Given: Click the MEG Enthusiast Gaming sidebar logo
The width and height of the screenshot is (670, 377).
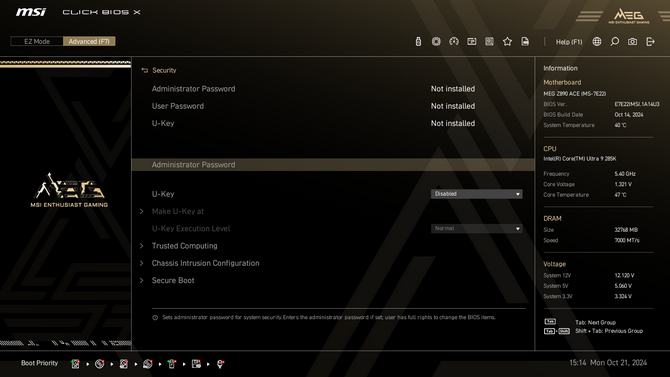Looking at the screenshot, I should [x=69, y=191].
